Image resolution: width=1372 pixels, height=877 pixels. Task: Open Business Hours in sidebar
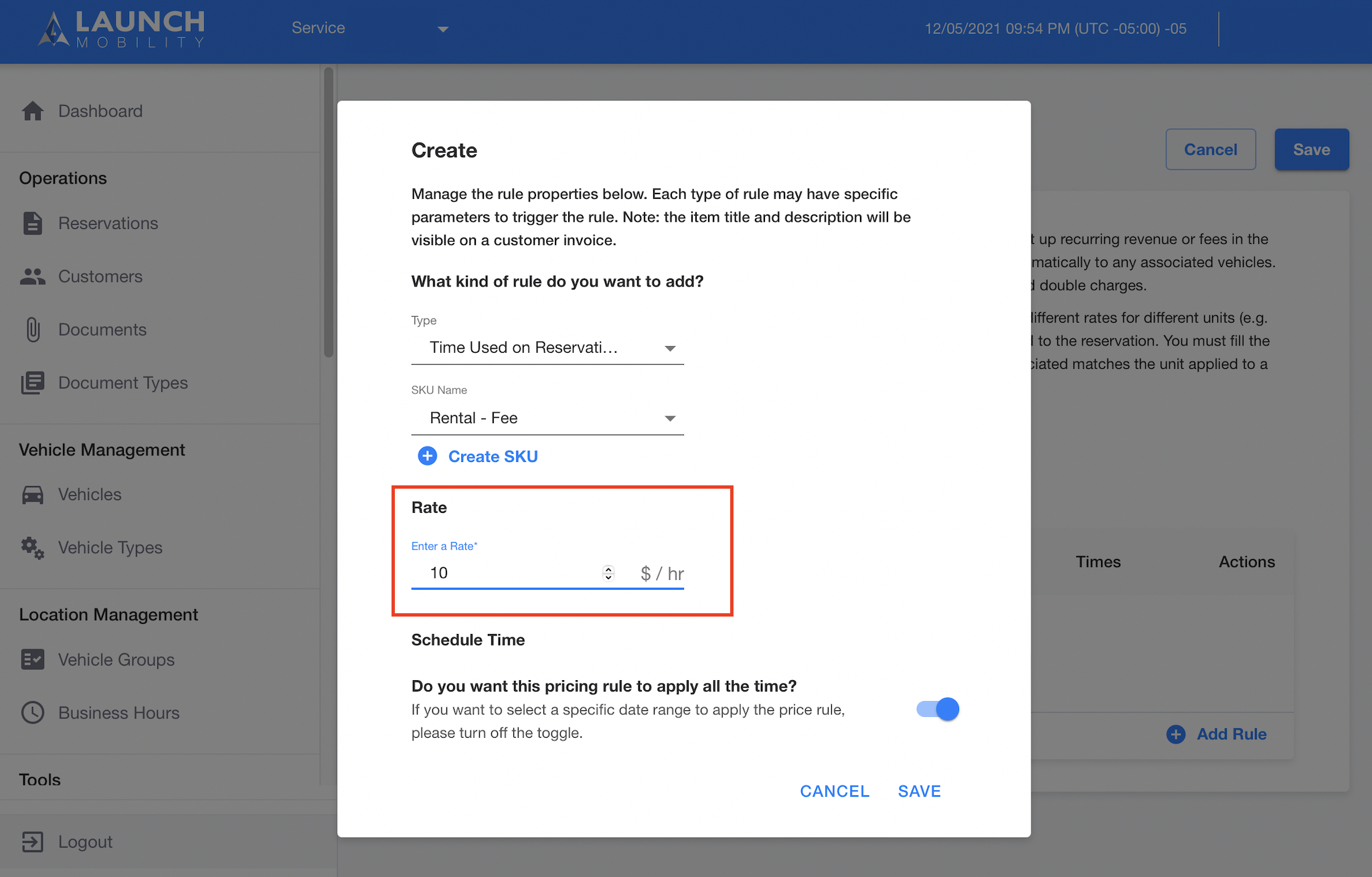coord(119,712)
